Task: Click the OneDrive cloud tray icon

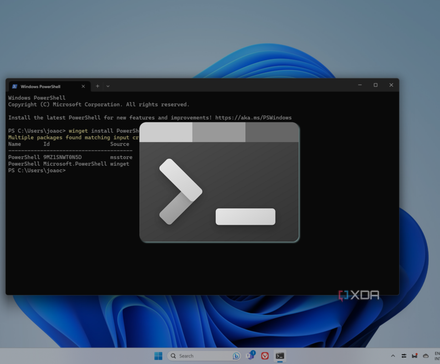Action: coord(426,356)
